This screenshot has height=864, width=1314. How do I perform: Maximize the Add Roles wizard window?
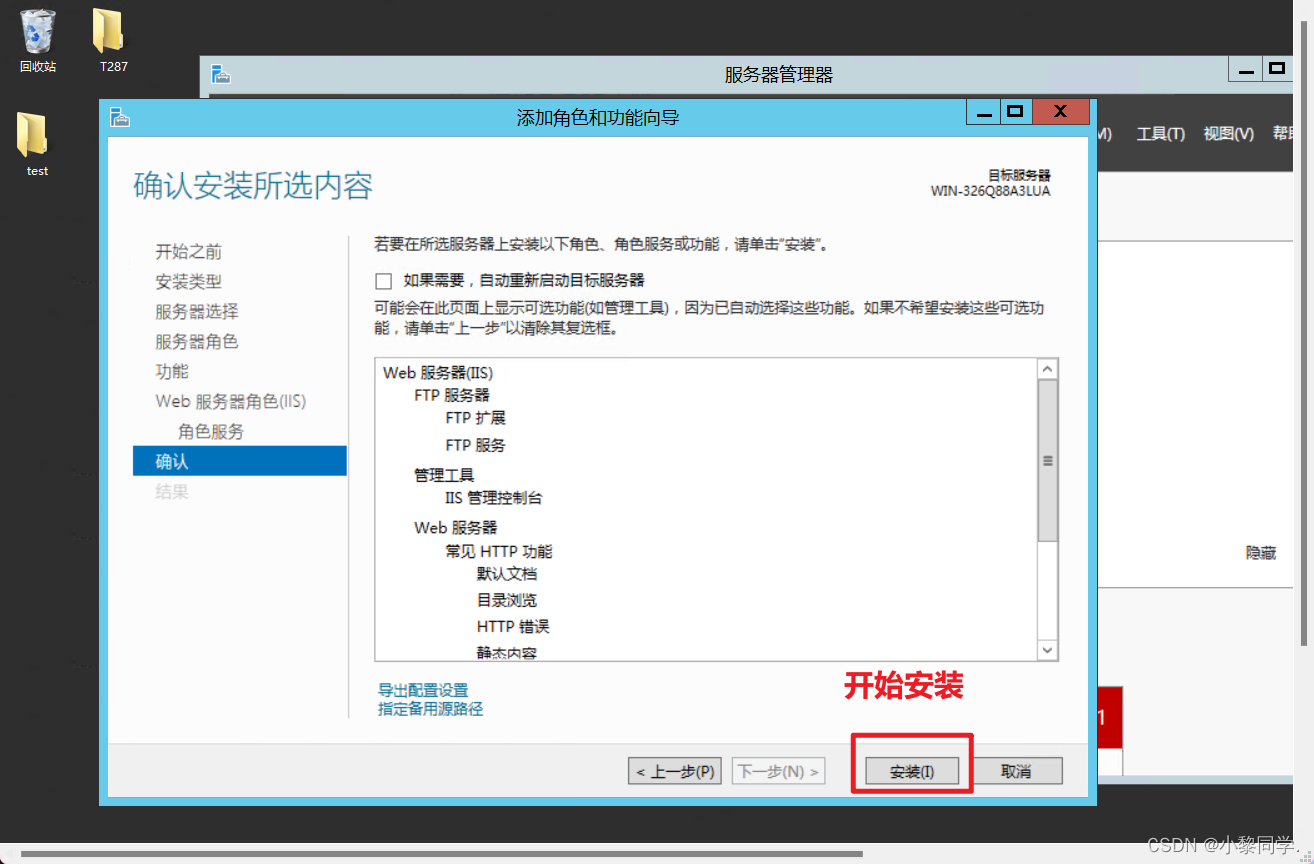pyautogui.click(x=1015, y=112)
